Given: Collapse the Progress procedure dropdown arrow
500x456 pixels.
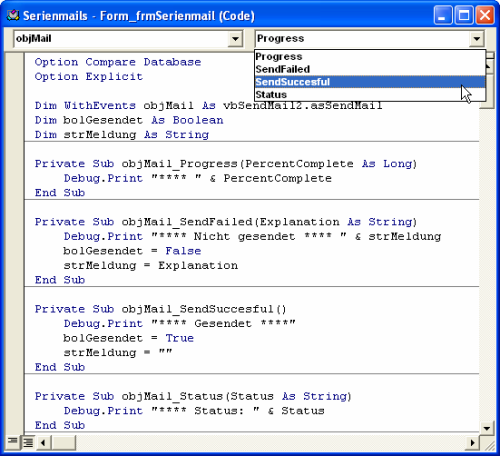Looking at the screenshot, I should click(x=477, y=39).
